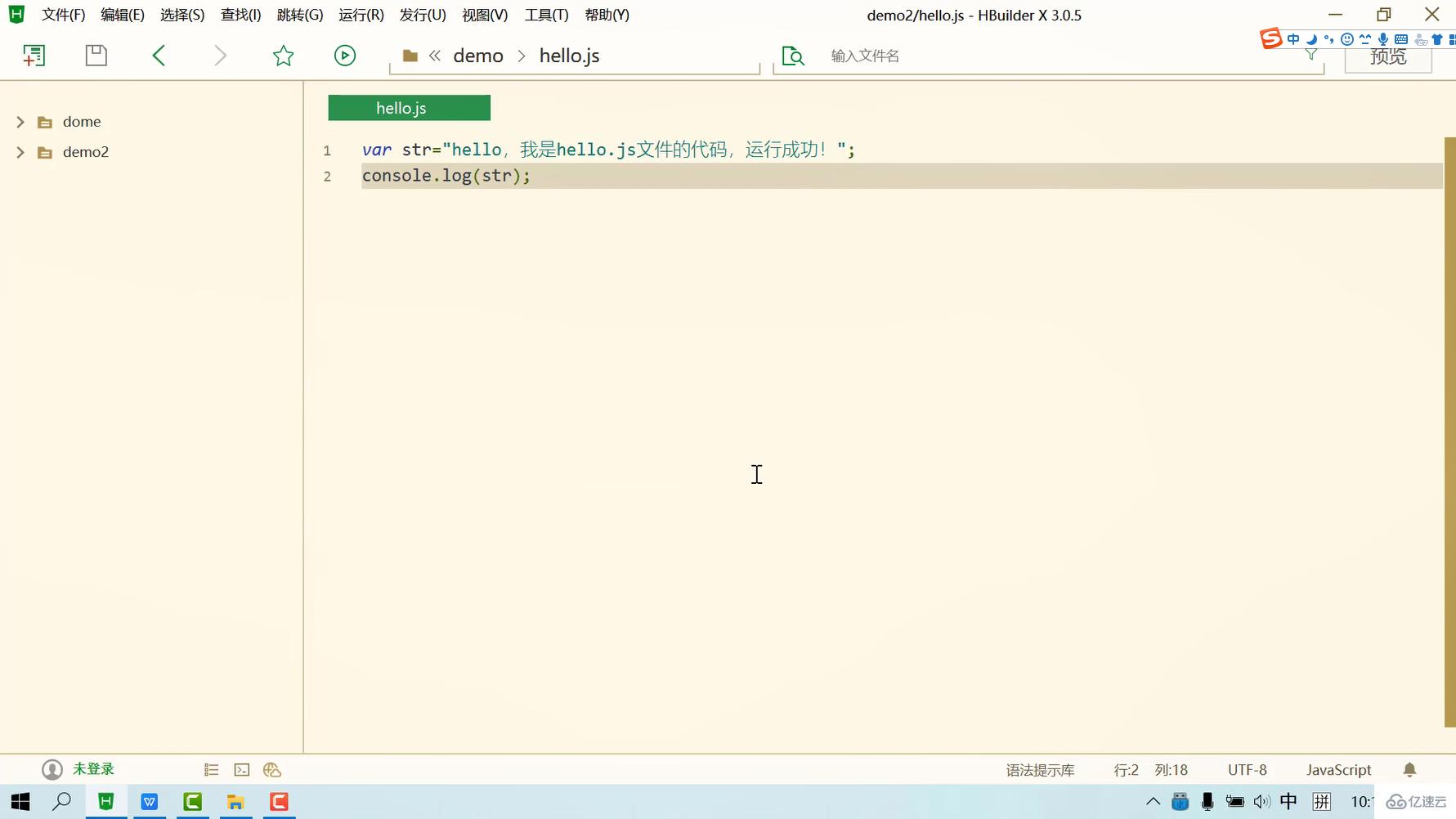Click line number 2 in the gutter

pyautogui.click(x=327, y=177)
